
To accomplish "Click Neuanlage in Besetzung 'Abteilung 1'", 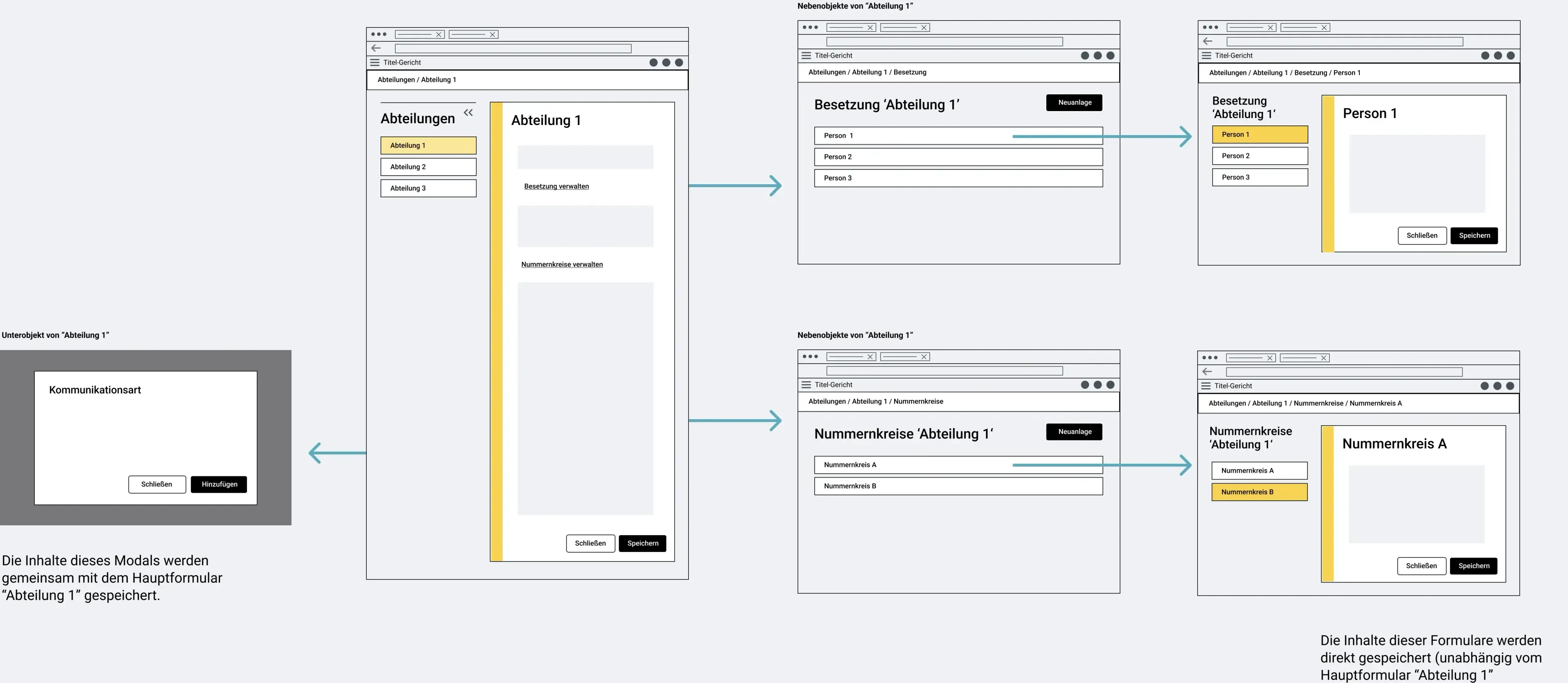I will pyautogui.click(x=1074, y=102).
